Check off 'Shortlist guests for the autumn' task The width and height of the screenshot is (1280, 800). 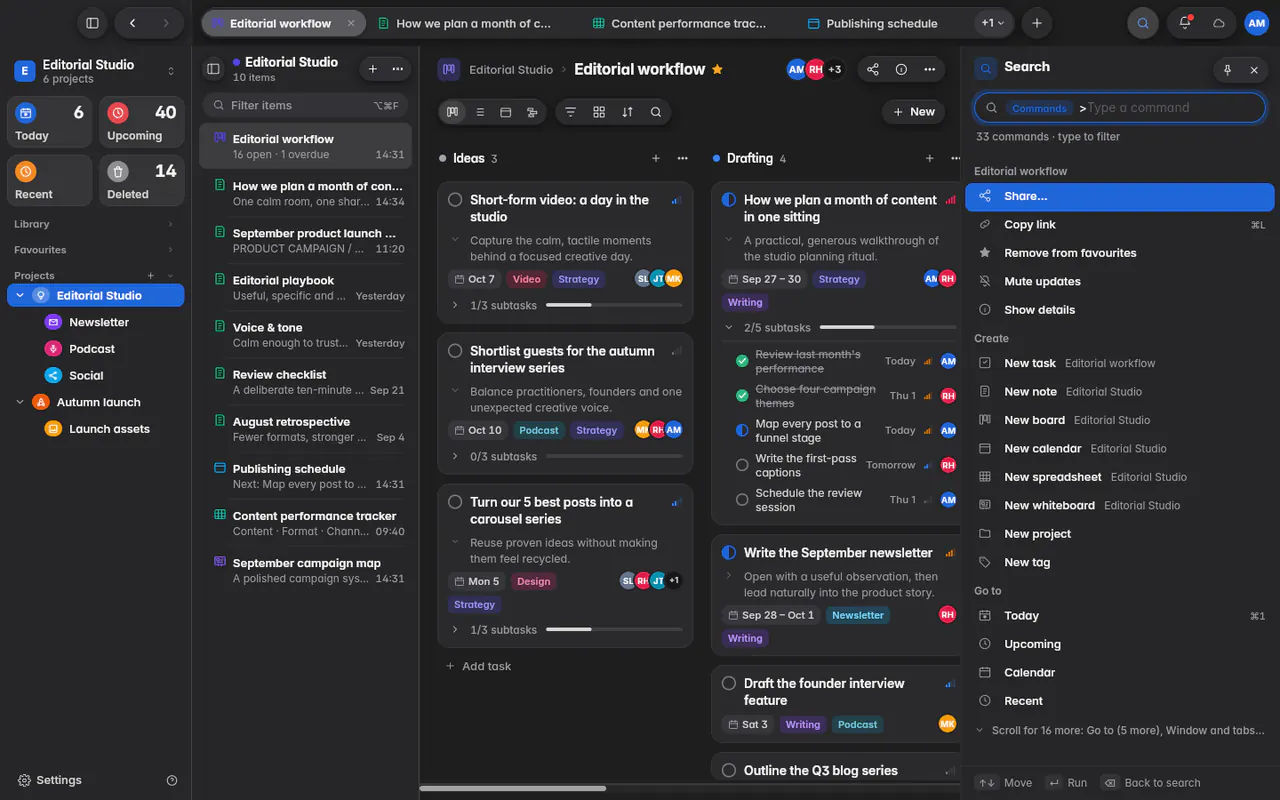click(455, 351)
